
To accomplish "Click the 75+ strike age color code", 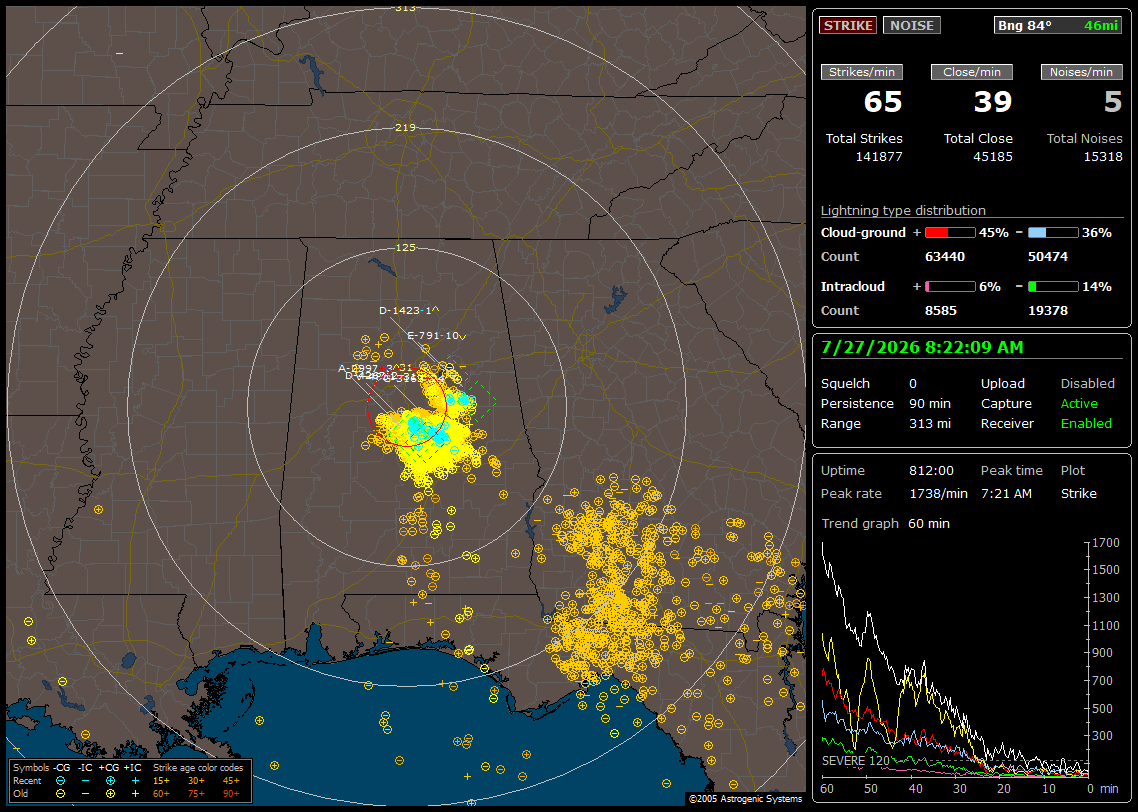I will (x=196, y=794).
